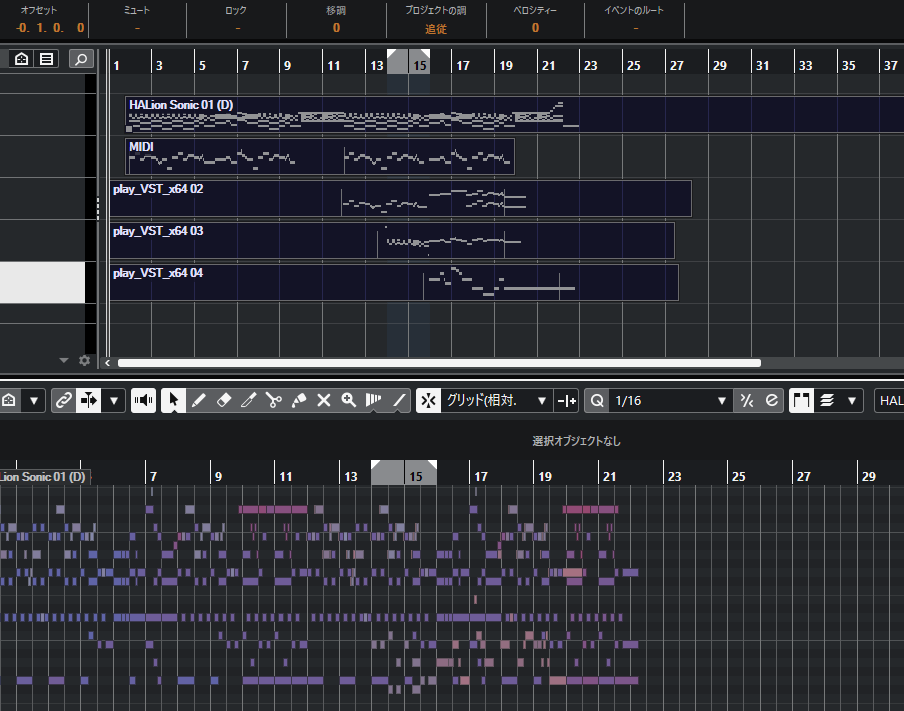Select the Trim tool
904x711 pixels.
click(248, 400)
